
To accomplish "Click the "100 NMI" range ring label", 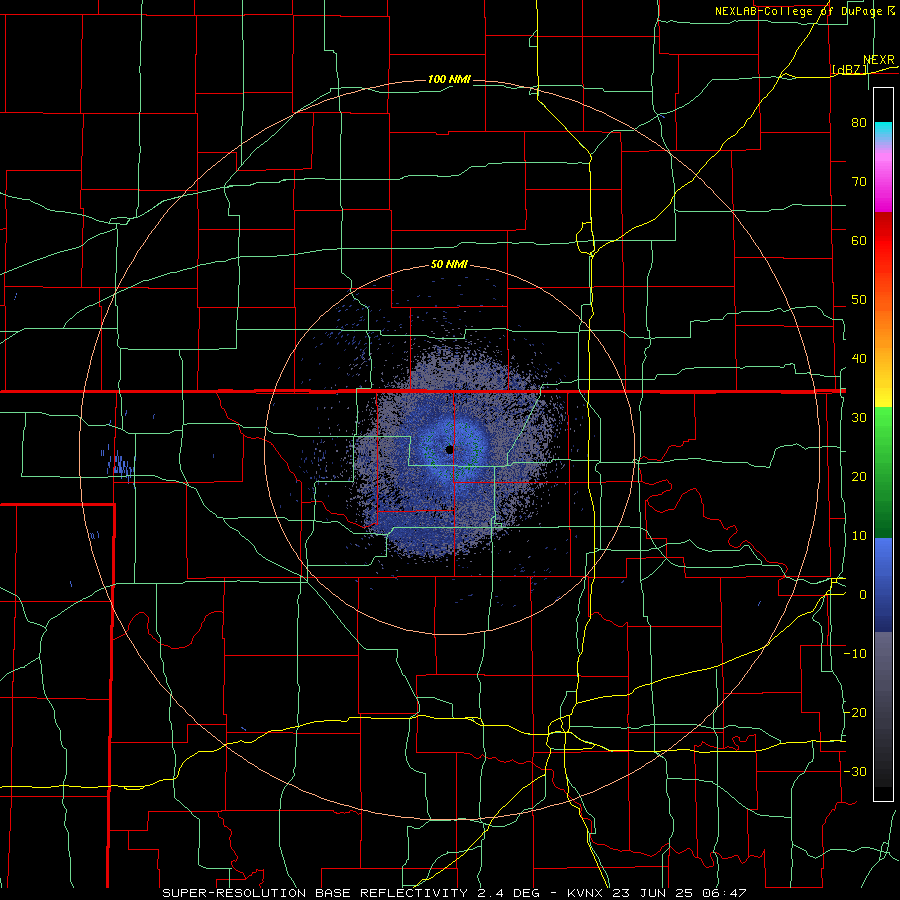I will pyautogui.click(x=449, y=79).
